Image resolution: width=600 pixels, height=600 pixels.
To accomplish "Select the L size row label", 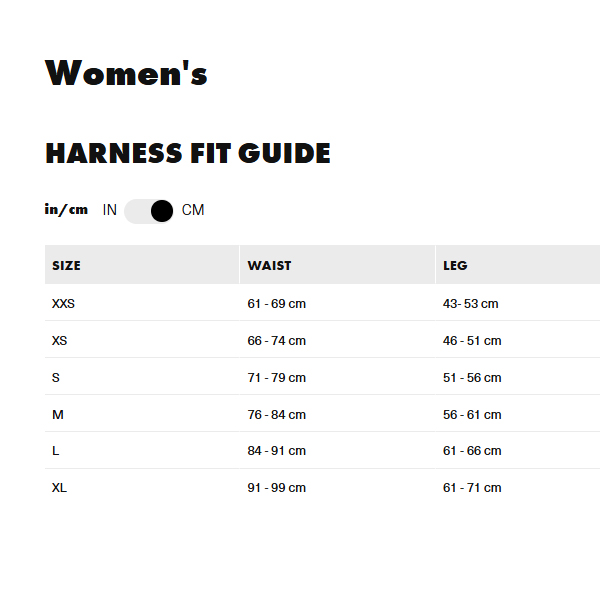I will click(56, 451).
